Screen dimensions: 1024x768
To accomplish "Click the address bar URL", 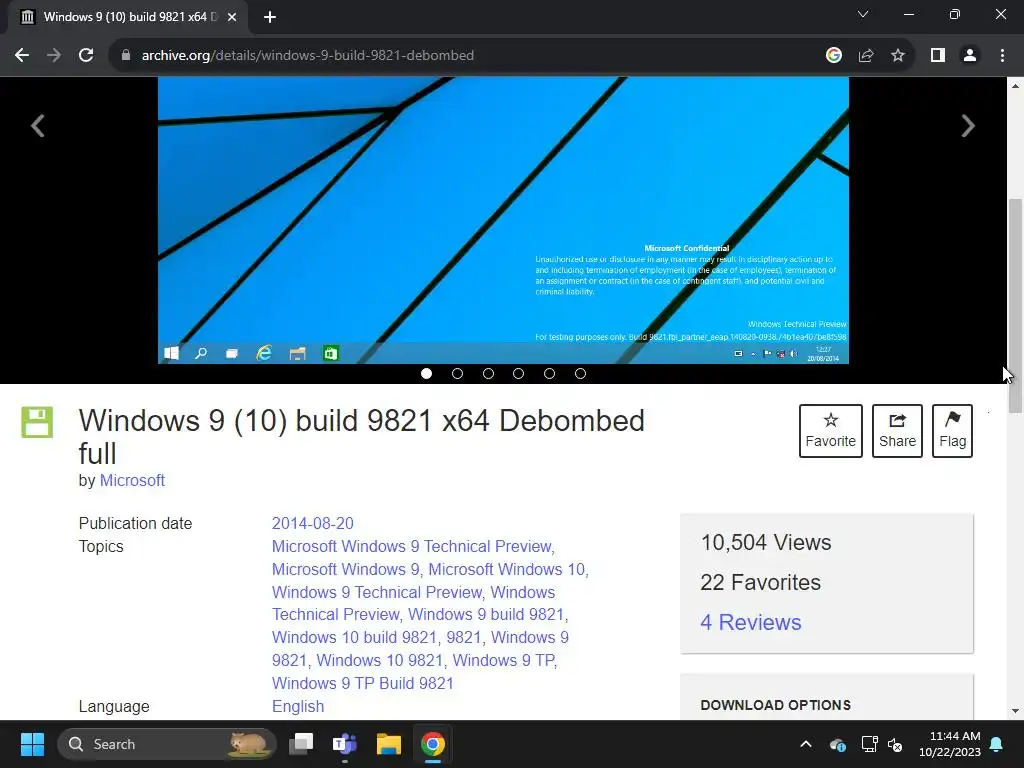I will tap(308, 56).
